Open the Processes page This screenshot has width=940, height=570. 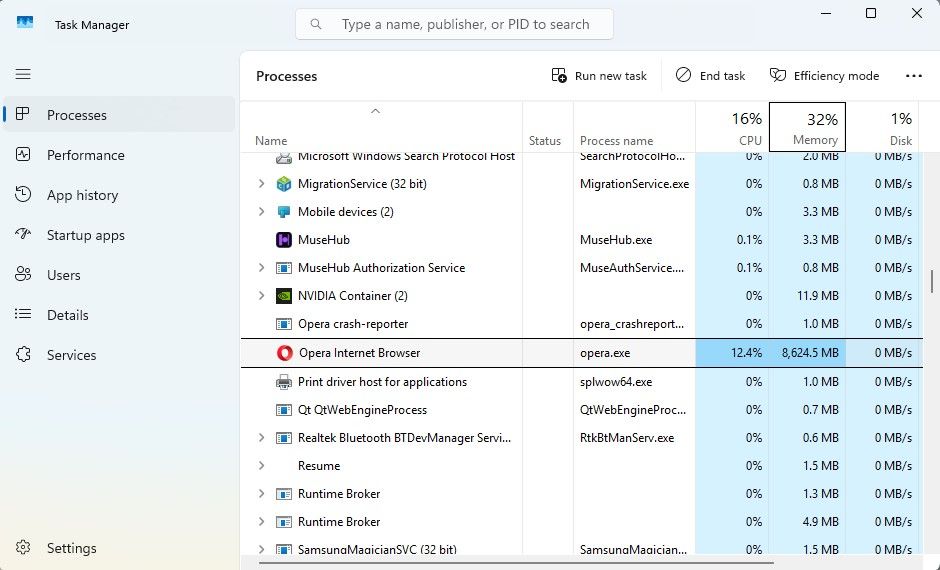[x=119, y=114]
